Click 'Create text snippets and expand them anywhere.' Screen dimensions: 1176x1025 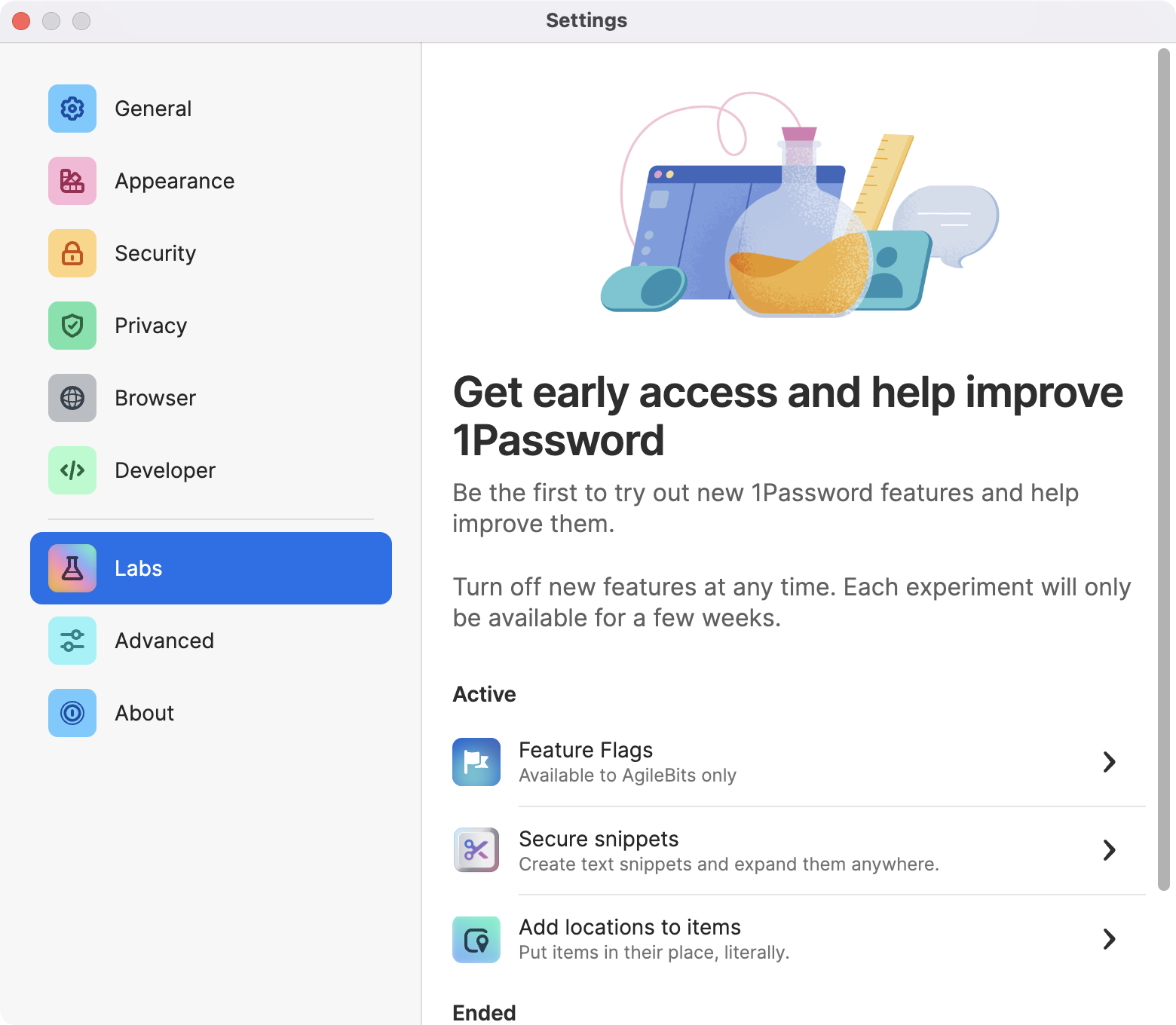click(729, 864)
